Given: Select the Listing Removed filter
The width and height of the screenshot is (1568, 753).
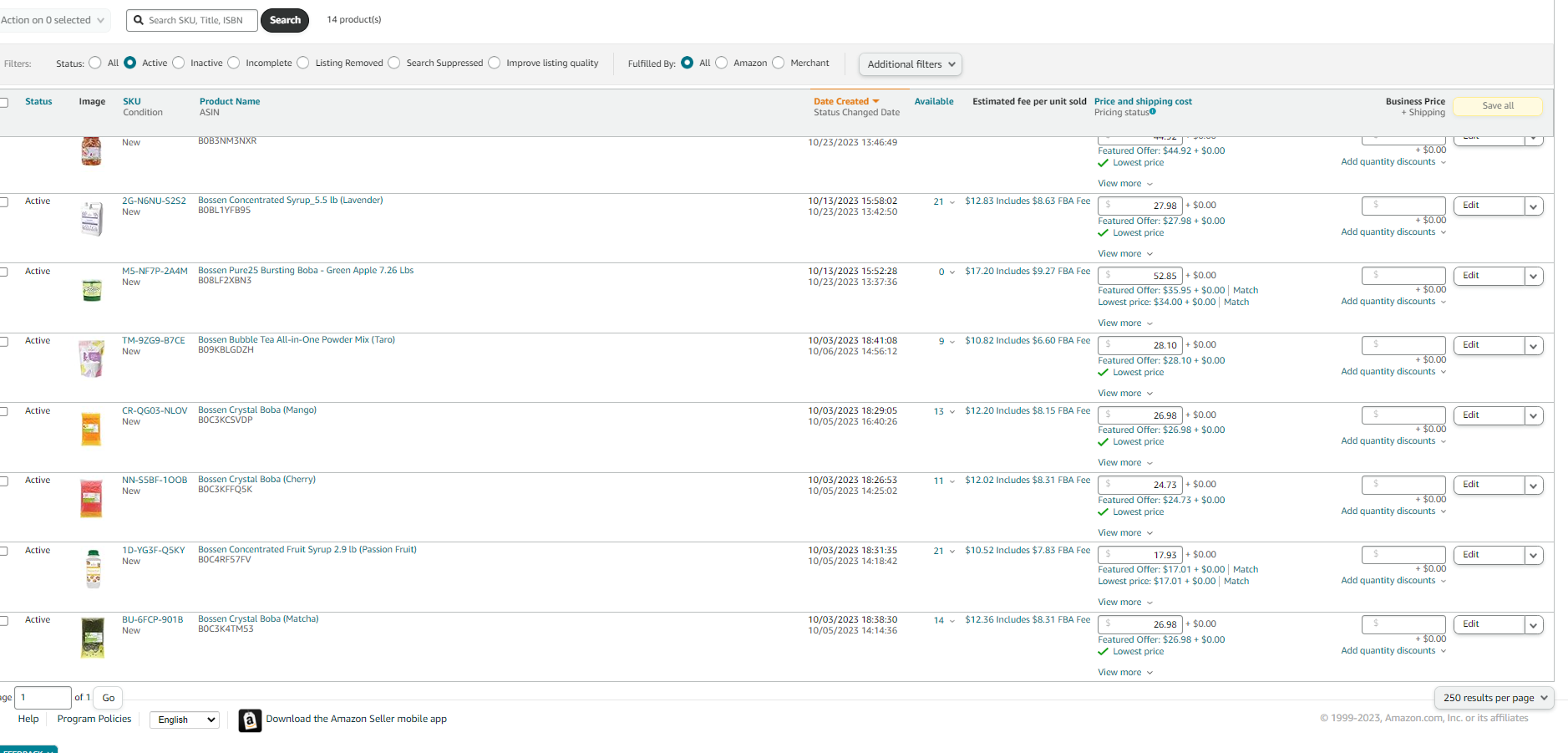Looking at the screenshot, I should point(303,63).
